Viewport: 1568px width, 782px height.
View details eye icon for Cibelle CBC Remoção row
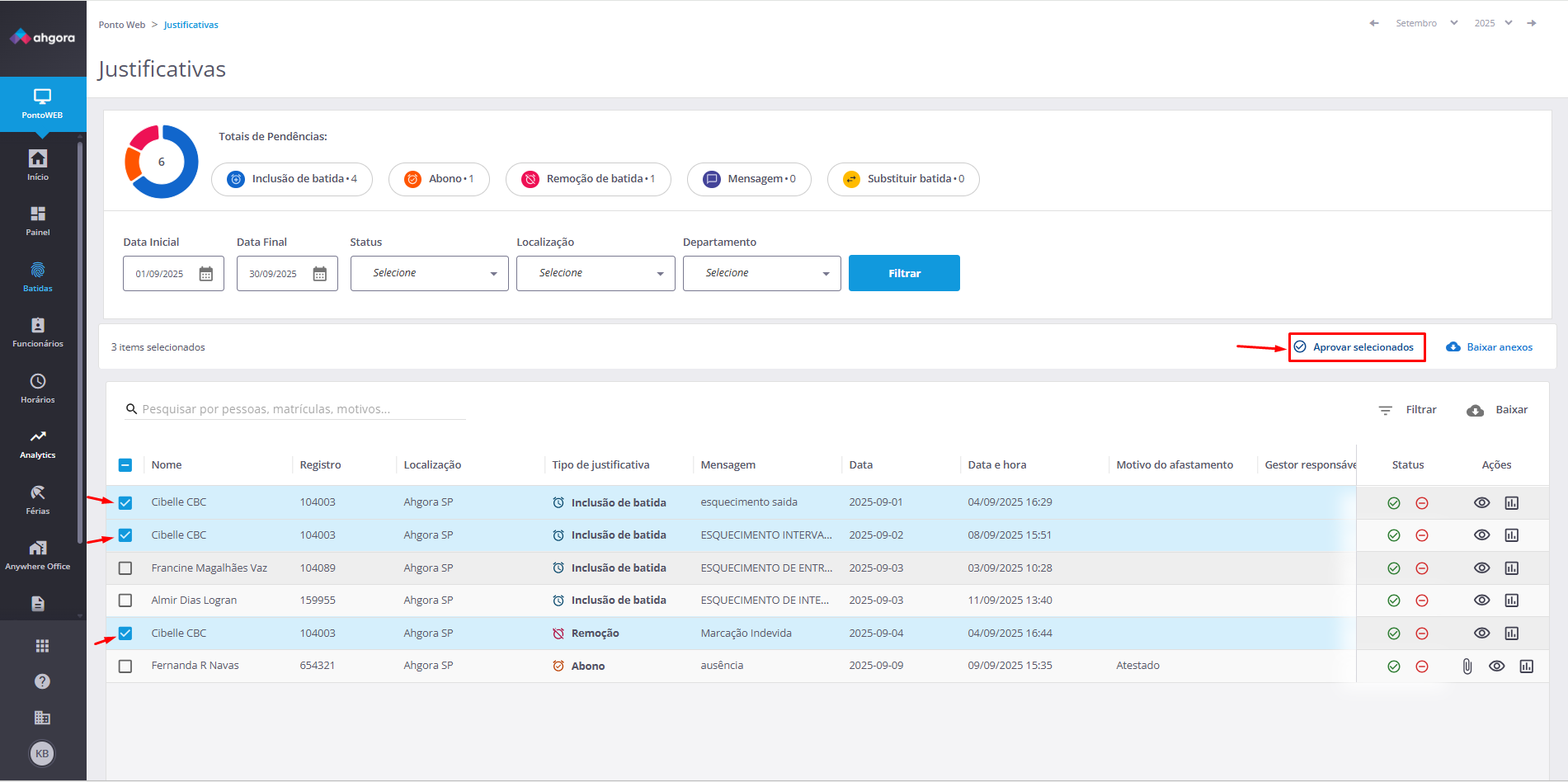point(1481,634)
